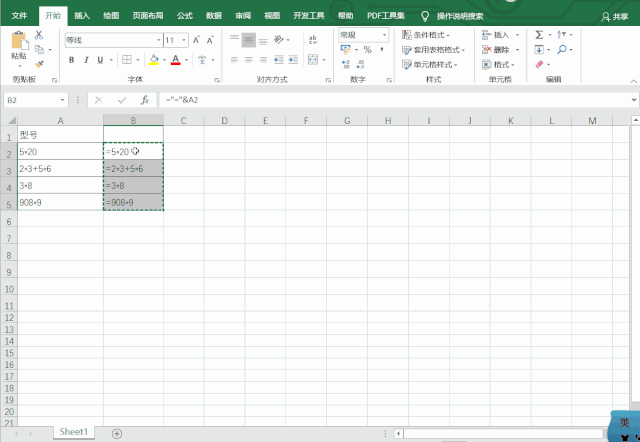Click the Clear eraser icon
This screenshot has width=640, height=442.
(x=539, y=64)
